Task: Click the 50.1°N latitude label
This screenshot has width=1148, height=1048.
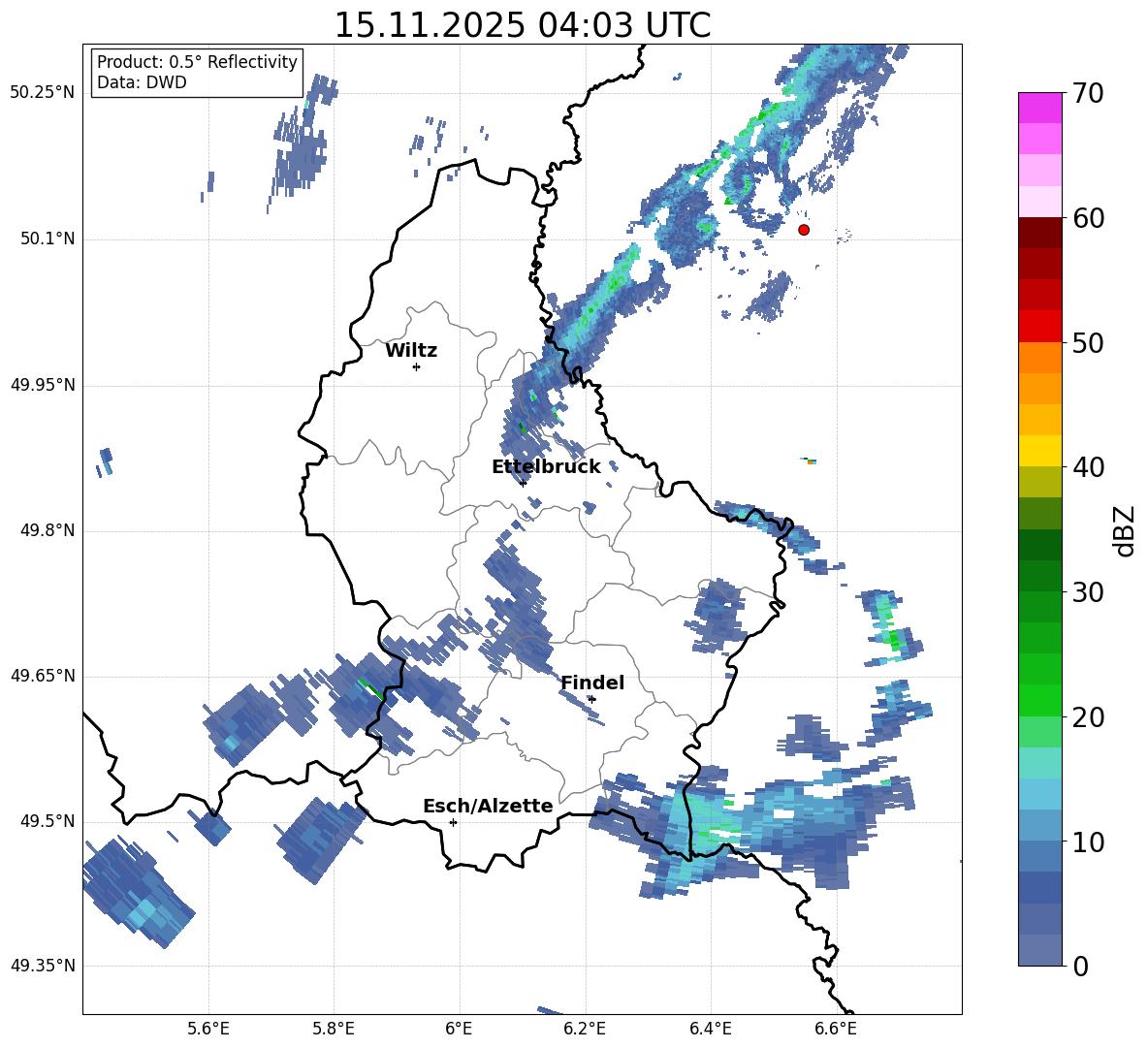Action: pyautogui.click(x=48, y=239)
